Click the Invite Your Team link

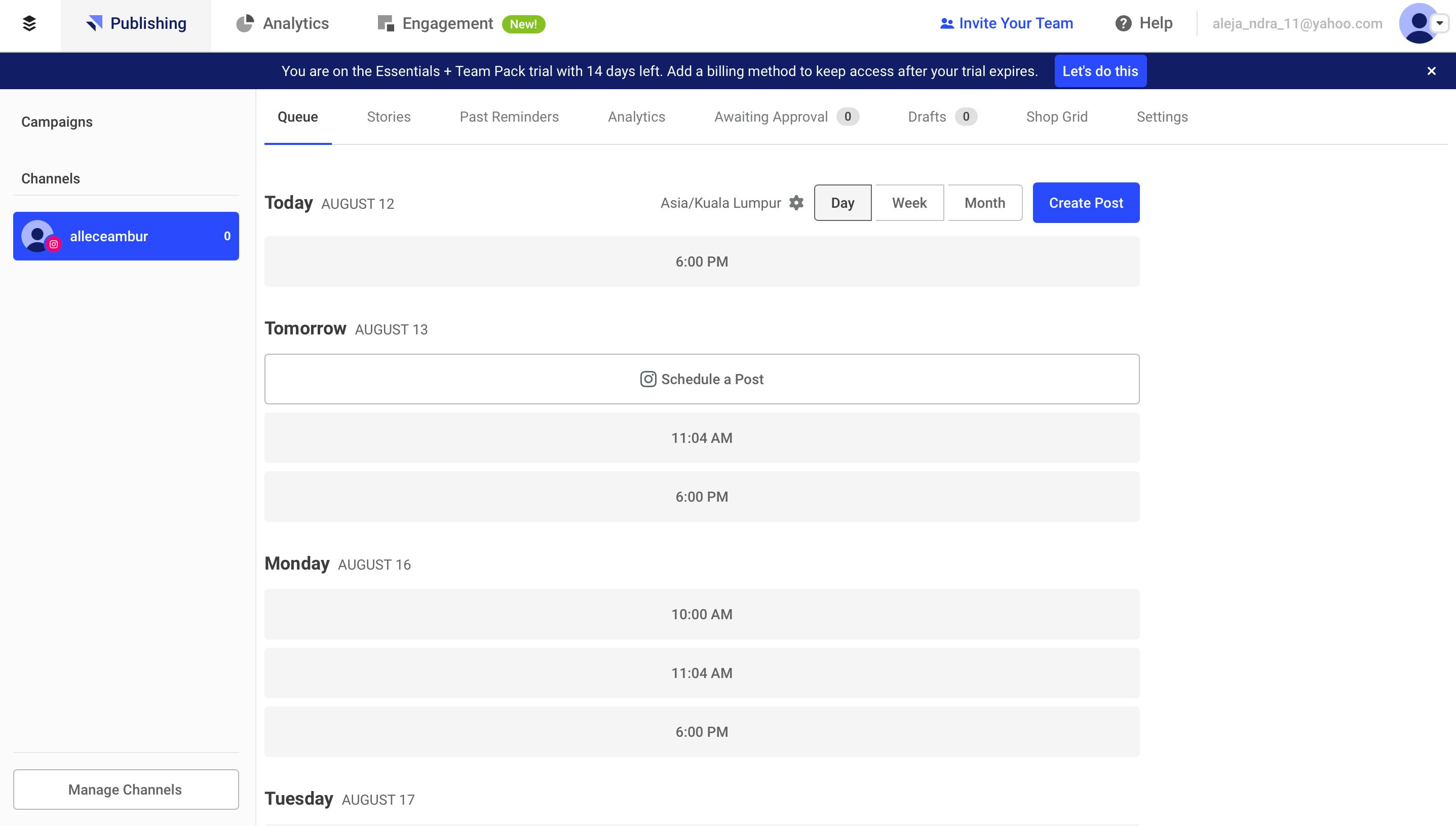click(1007, 23)
